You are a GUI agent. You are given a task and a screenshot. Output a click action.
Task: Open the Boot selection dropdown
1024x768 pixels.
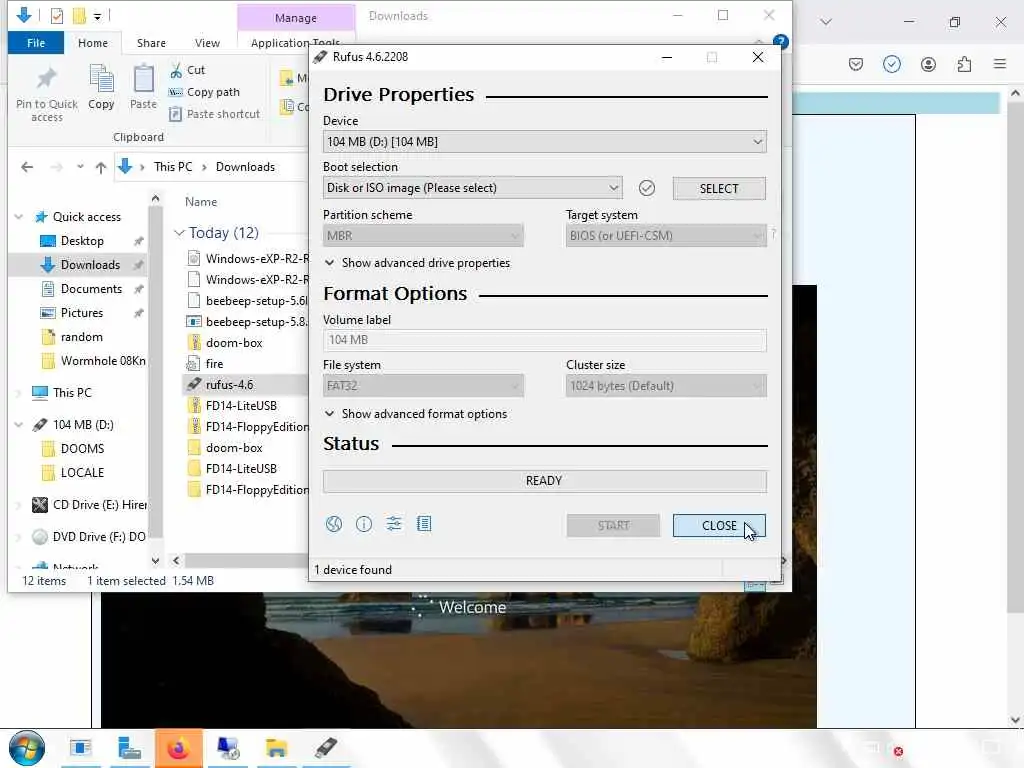click(x=472, y=188)
